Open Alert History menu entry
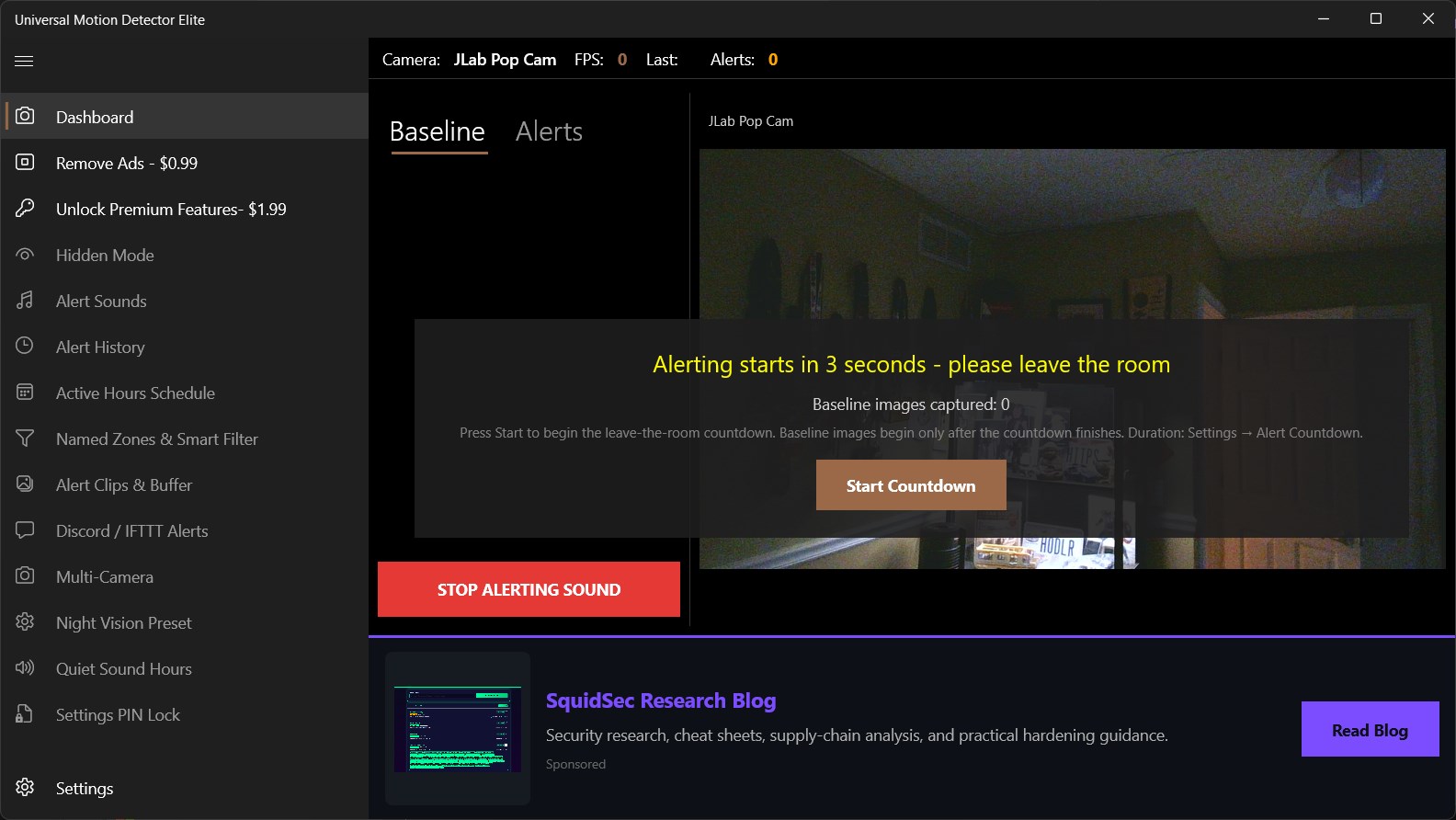This screenshot has height=820, width=1456. (x=185, y=347)
